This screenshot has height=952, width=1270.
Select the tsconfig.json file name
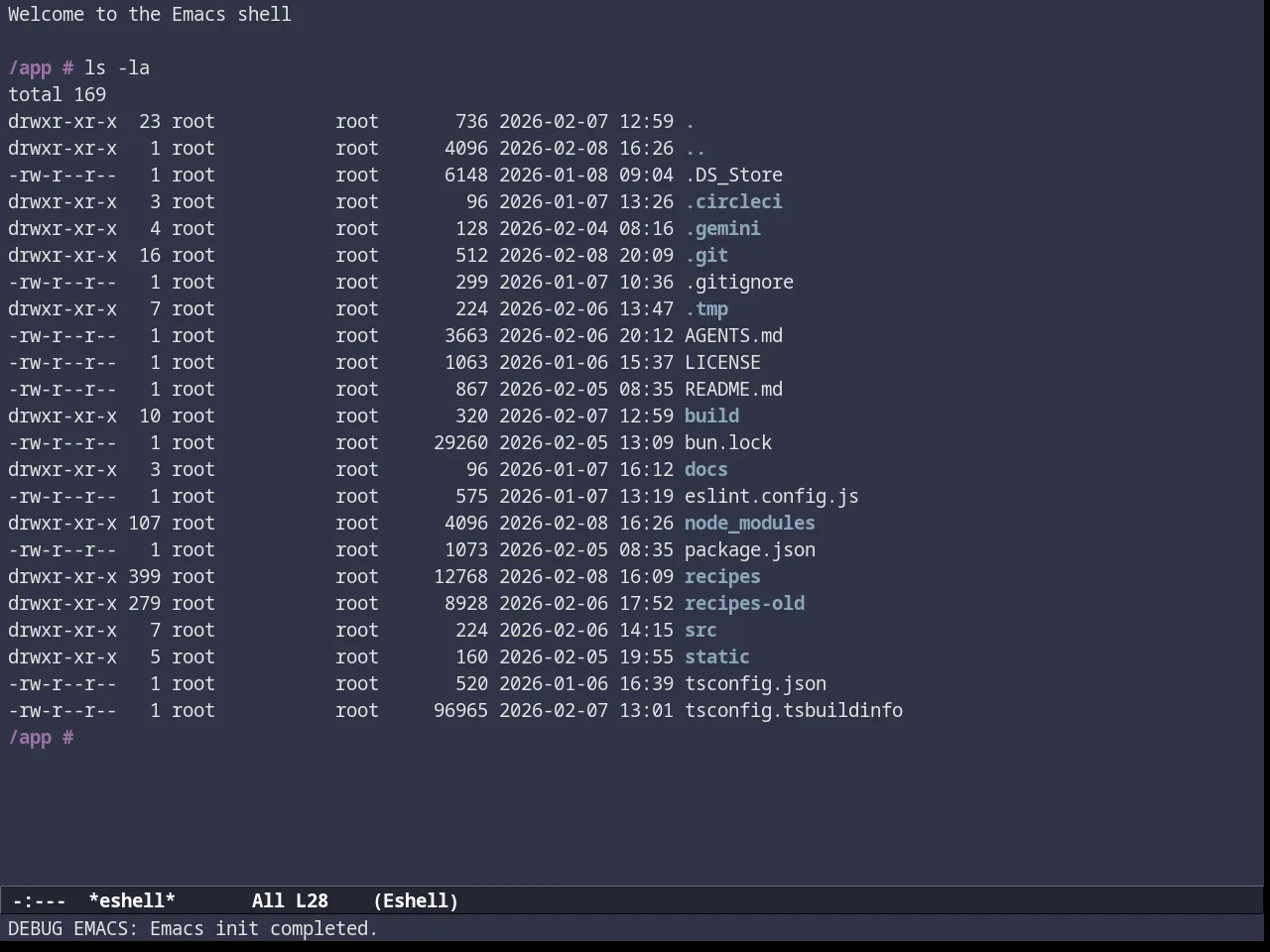(x=755, y=683)
